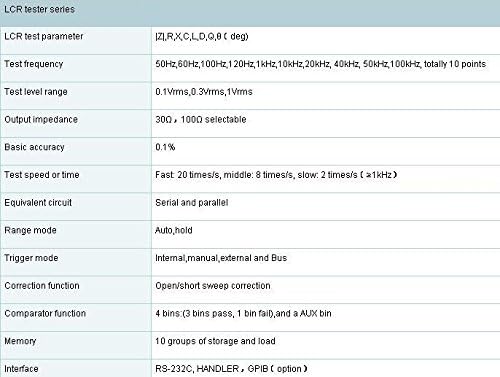Viewport: 500px width, 377px height.
Task: Click the '4 bins:(3 bins pass' value
Action: point(243,313)
